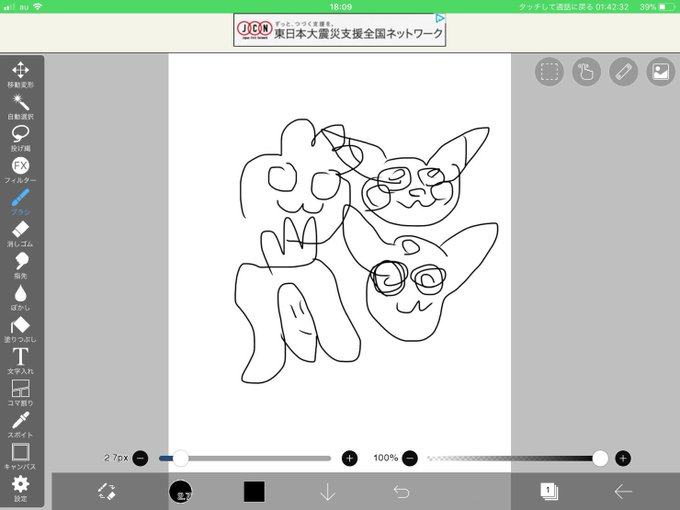Select the Brush (ブラシ) tool
This screenshot has height=510, width=680.
click(x=20, y=202)
